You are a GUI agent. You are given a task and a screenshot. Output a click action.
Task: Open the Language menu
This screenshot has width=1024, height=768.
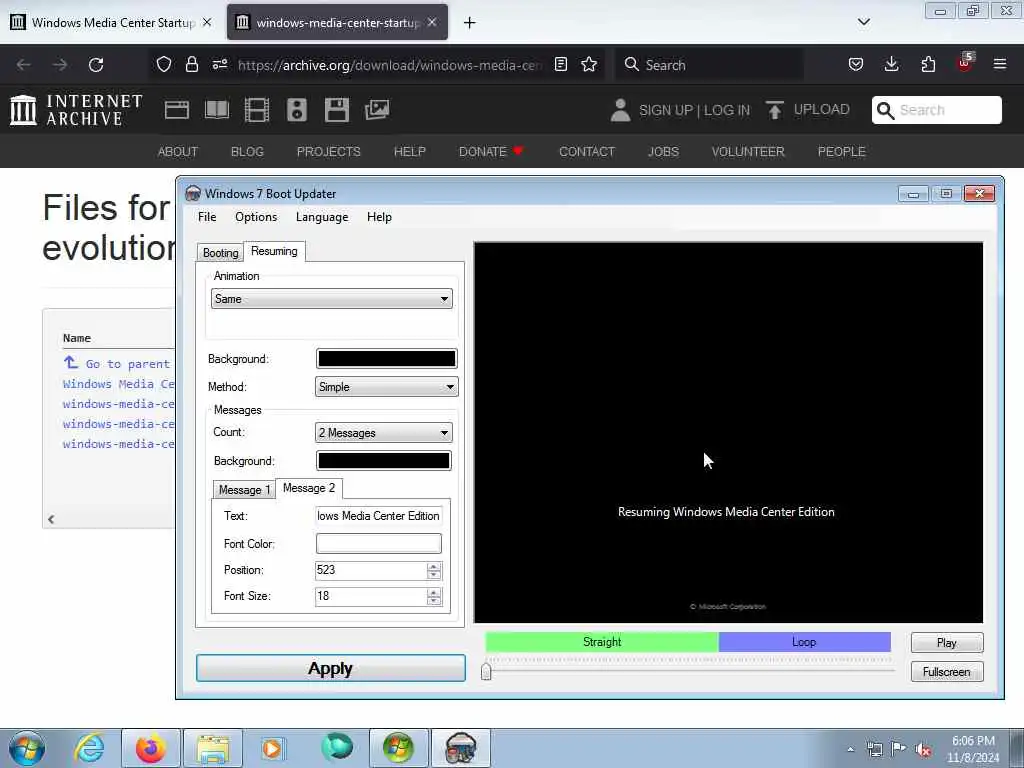coord(322,217)
